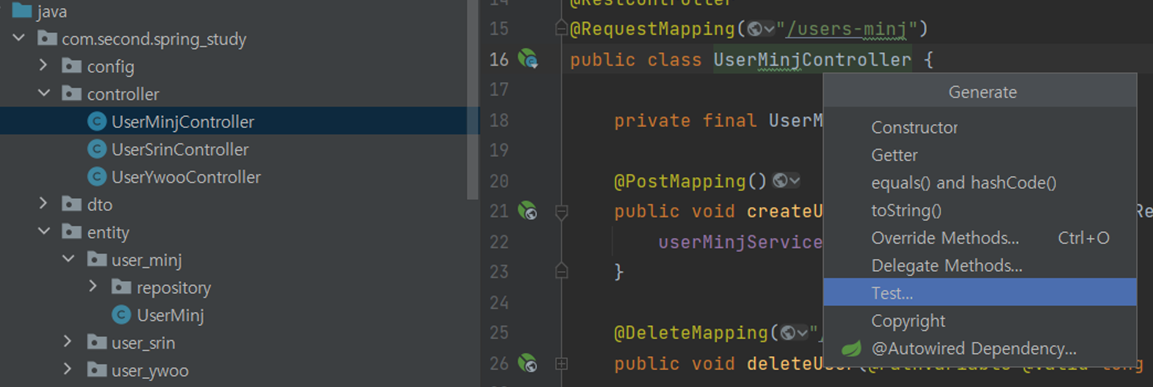The width and height of the screenshot is (1153, 387).
Task: Select equals() and hashCode() option
Action: (979, 182)
